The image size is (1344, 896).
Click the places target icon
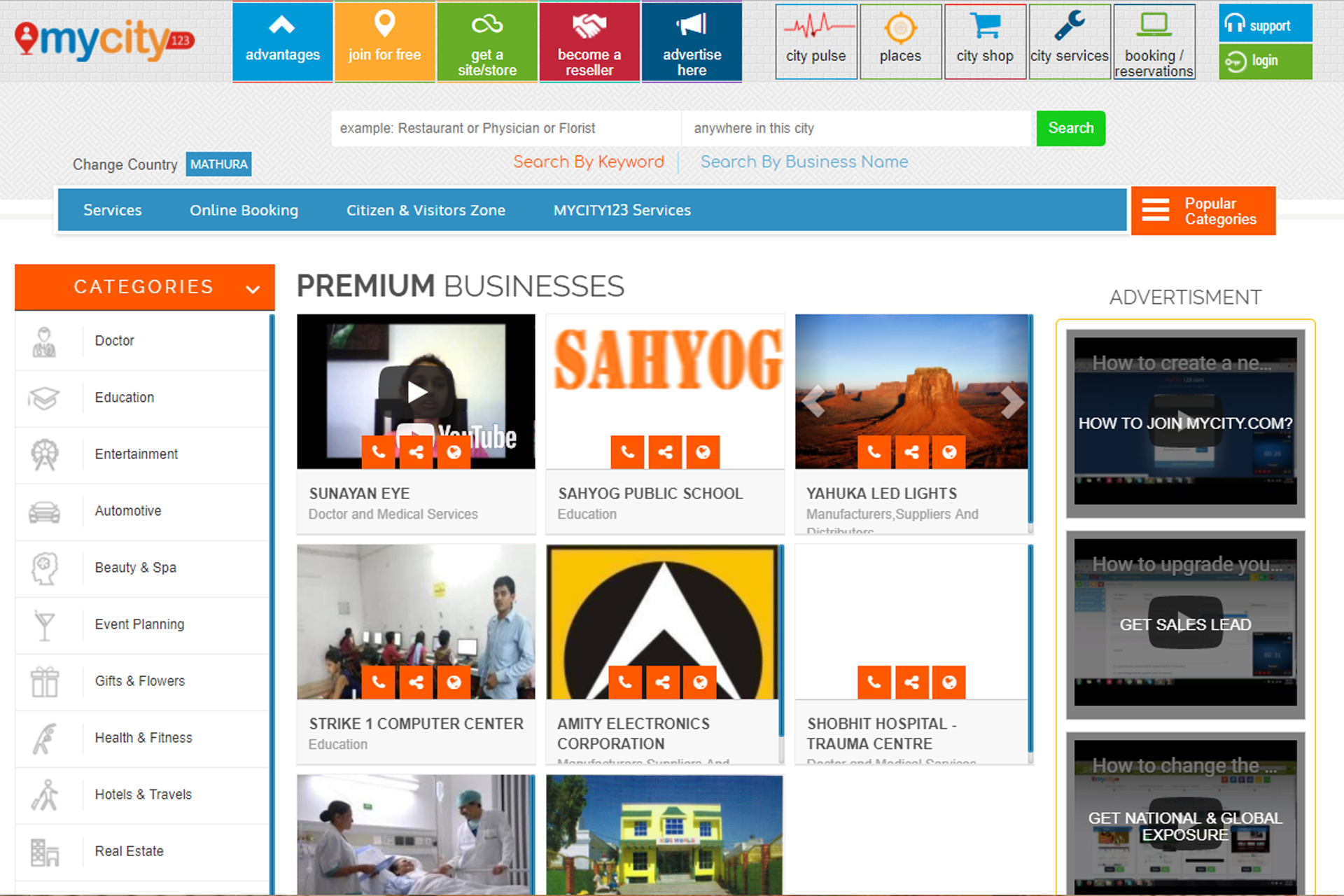(x=900, y=29)
